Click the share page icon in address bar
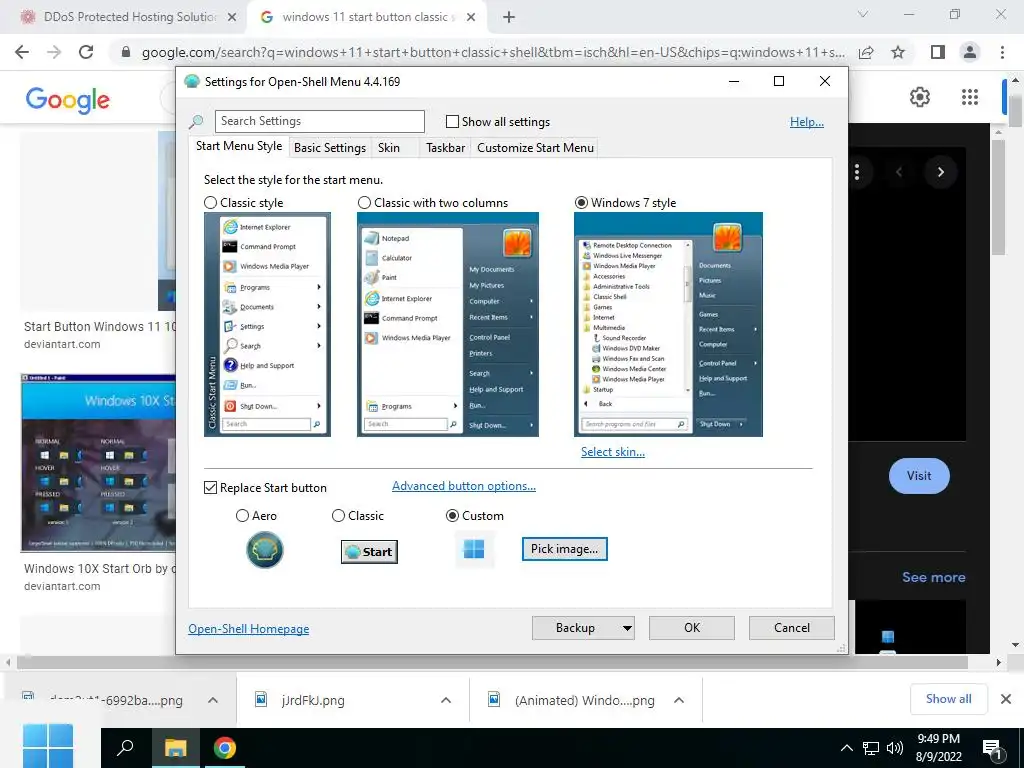The width and height of the screenshot is (1024, 768). click(866, 52)
